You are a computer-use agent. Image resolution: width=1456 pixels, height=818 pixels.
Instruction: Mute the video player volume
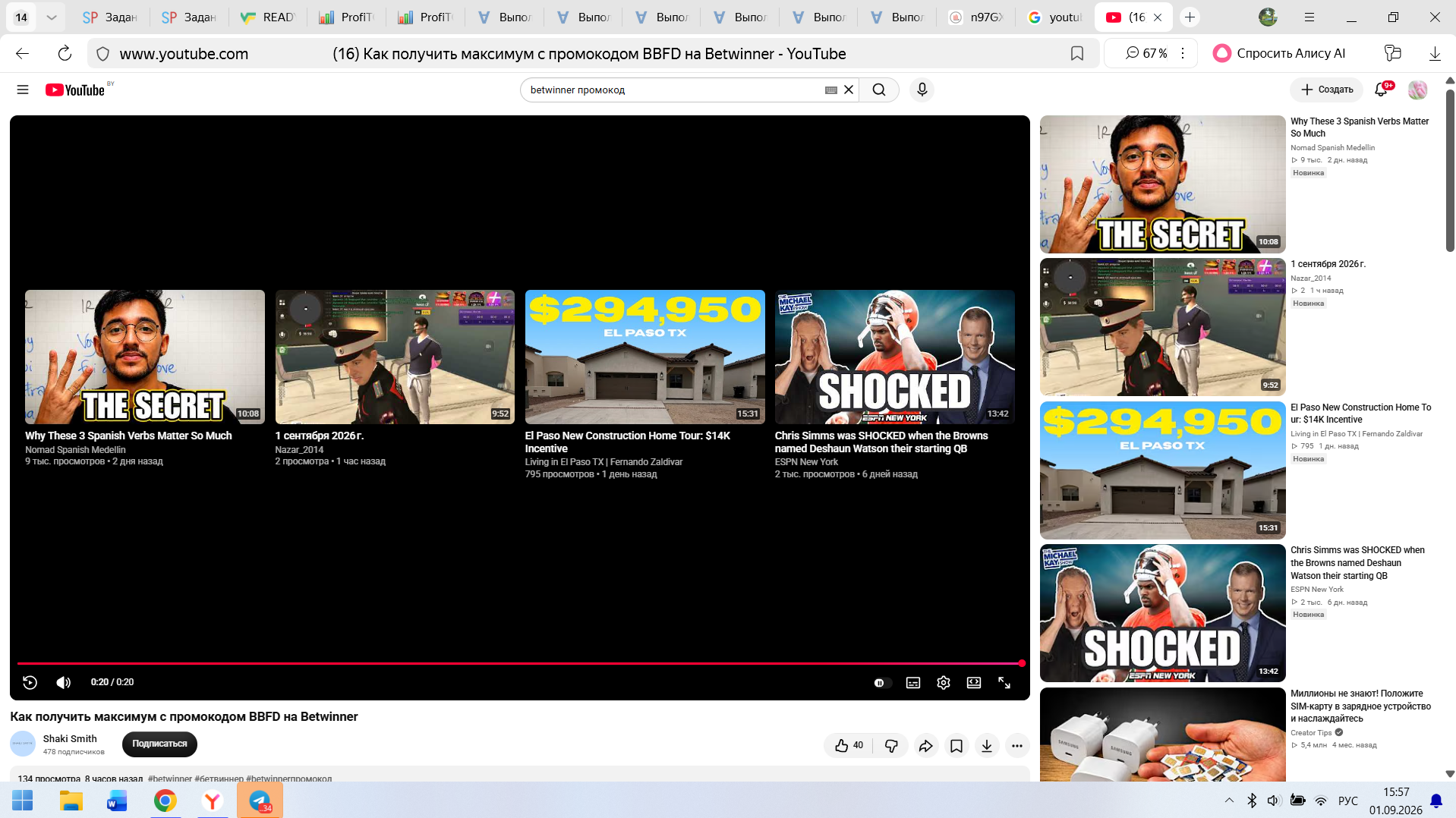pos(64,682)
